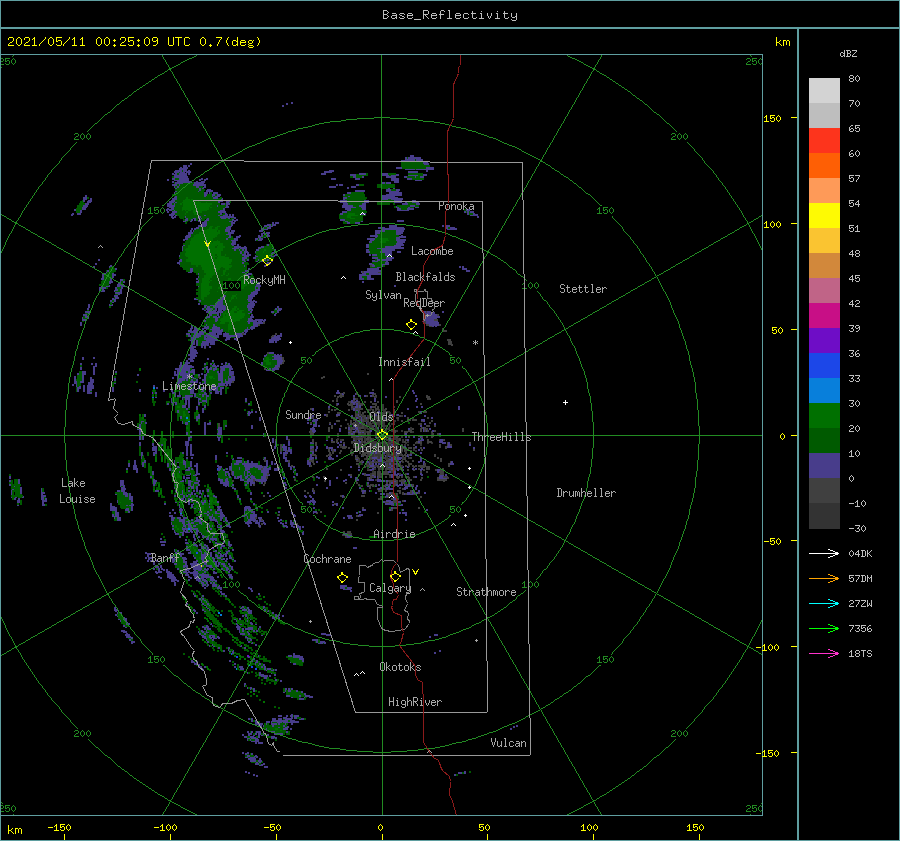Click the yellow radar-site diamond at map center
Viewport: 900px width, 841px height.
382,435
